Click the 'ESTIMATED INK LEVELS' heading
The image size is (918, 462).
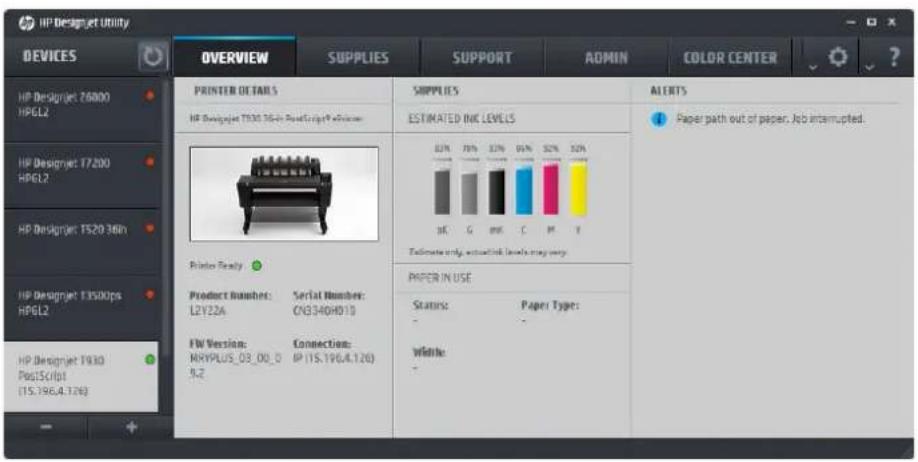pos(461,119)
